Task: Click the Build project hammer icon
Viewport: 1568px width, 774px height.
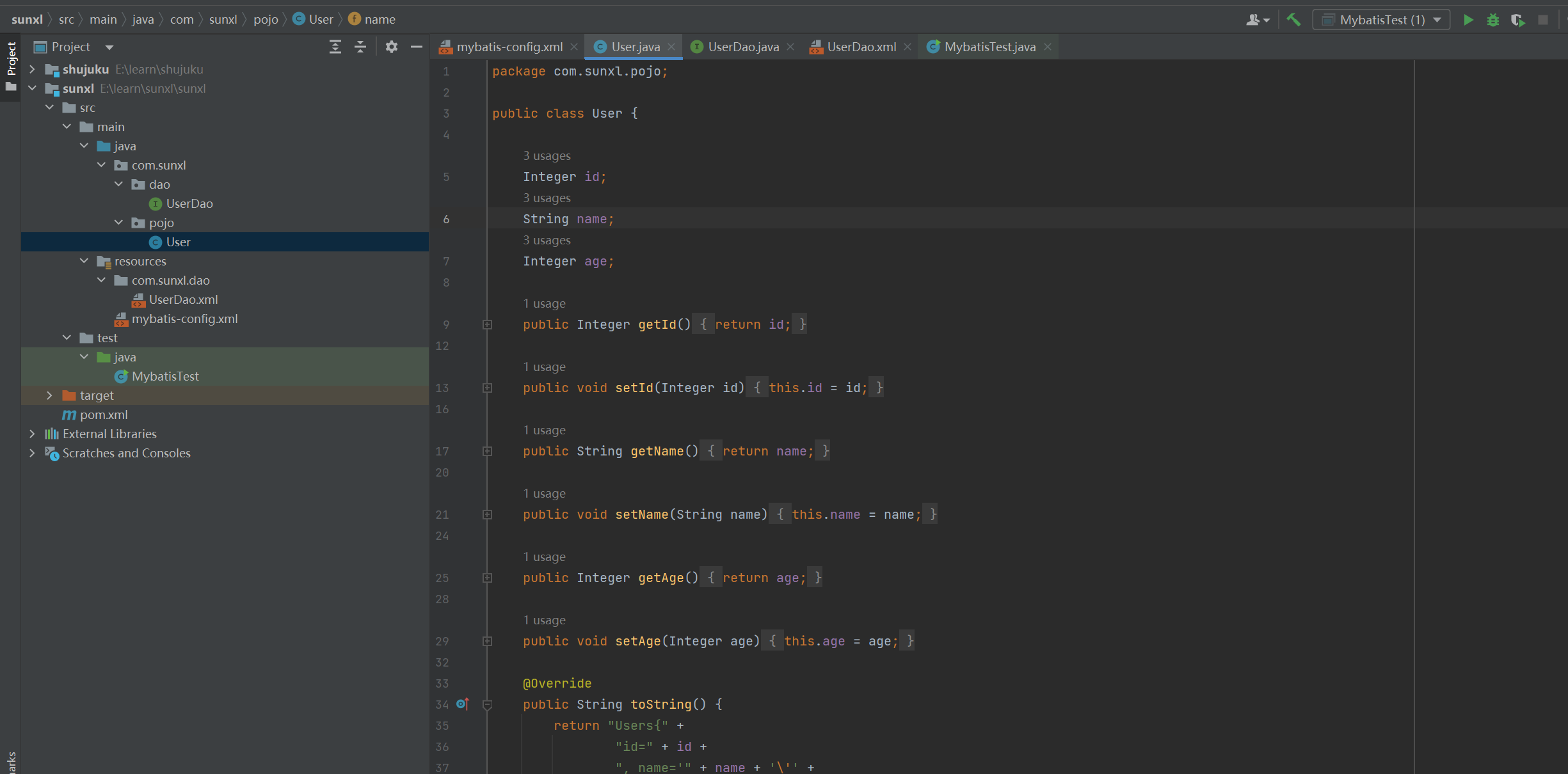Action: (x=1293, y=20)
